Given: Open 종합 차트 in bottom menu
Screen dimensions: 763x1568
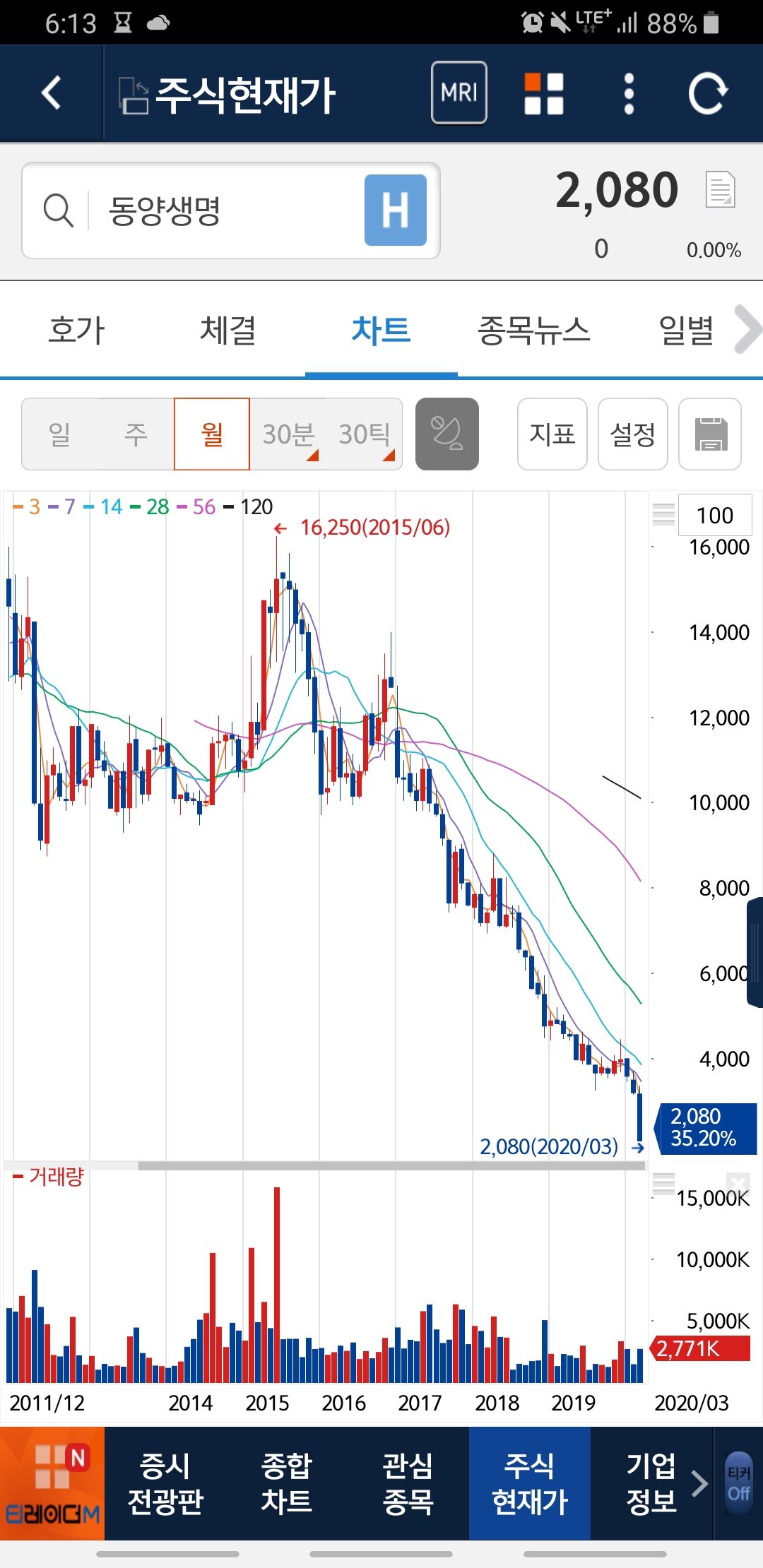Looking at the screenshot, I should tap(287, 1483).
